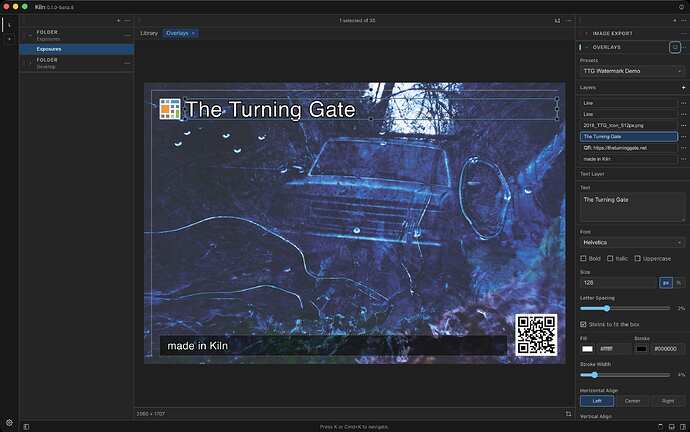
Task: Open options for the QR layer
Action: [x=683, y=148]
